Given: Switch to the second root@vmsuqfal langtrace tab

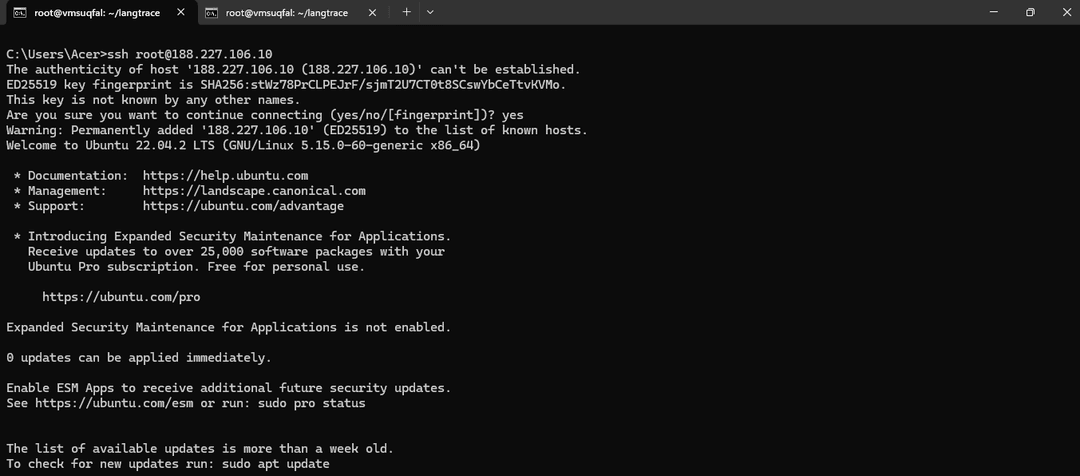Looking at the screenshot, I should (290, 13).
